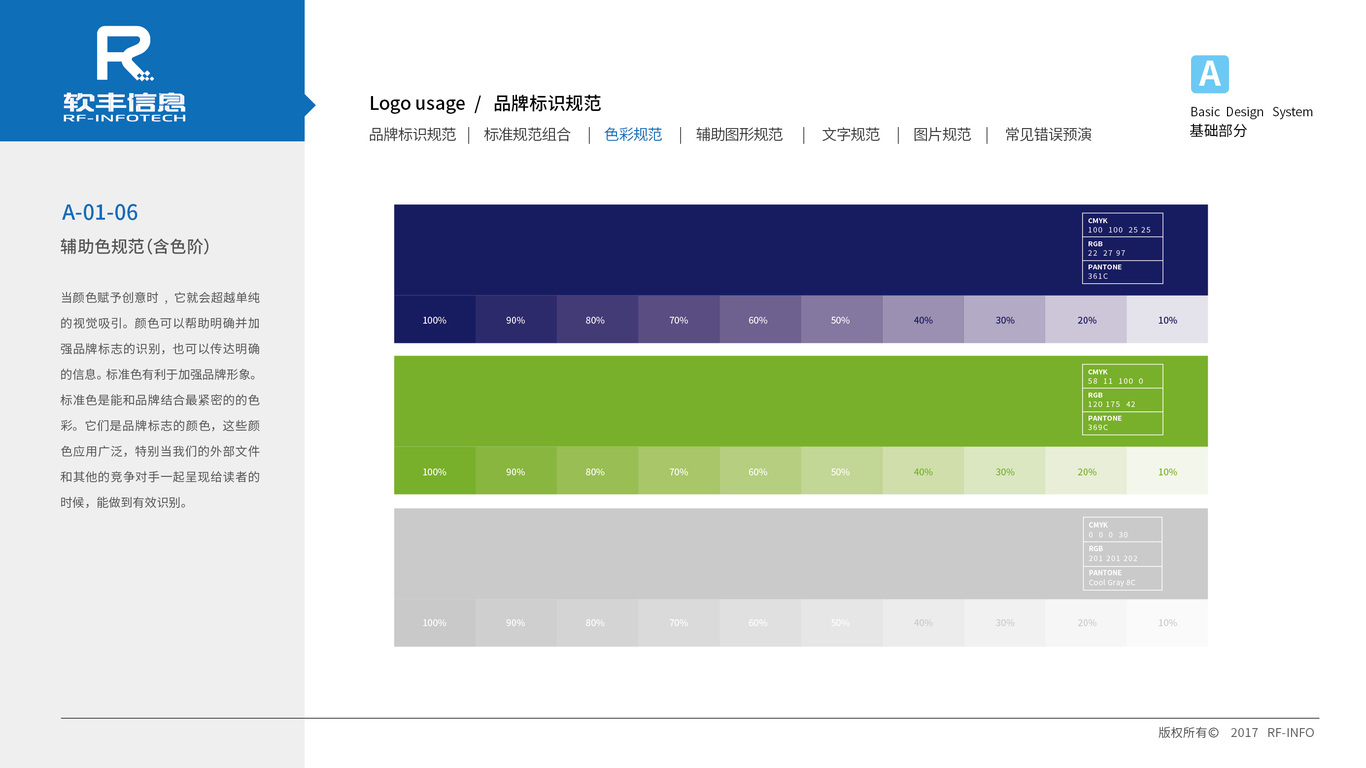
Task: Select gray 90% tint swatch
Action: (x=516, y=622)
